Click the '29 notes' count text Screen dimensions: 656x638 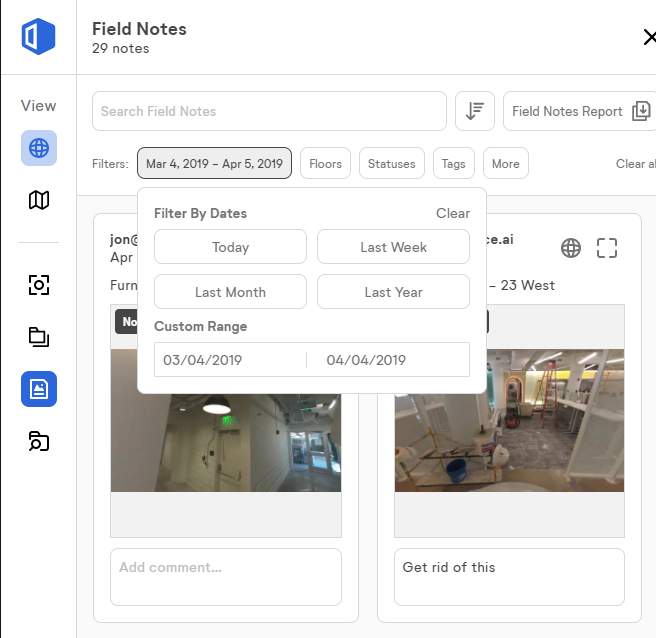coord(120,49)
